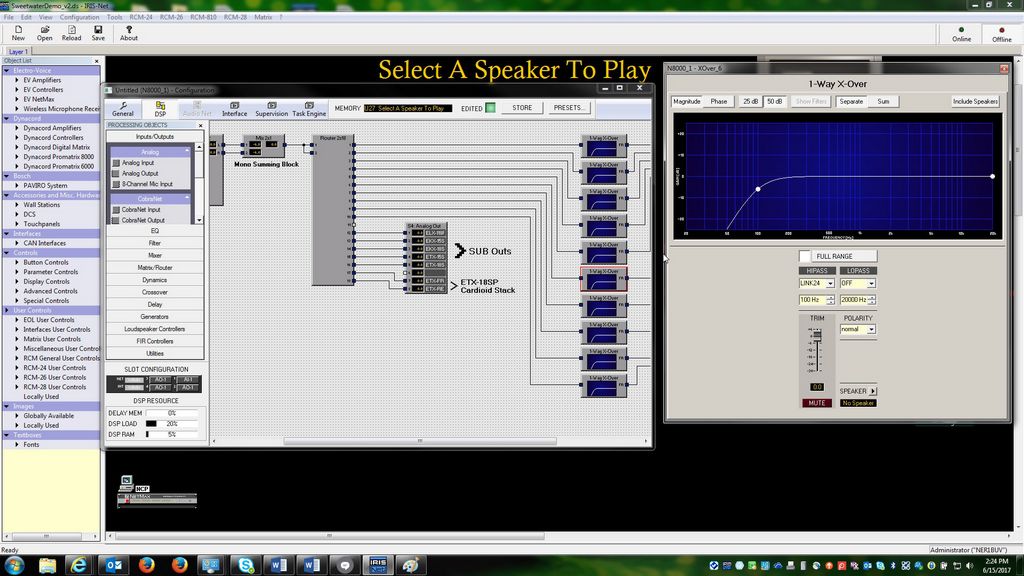Select the Task Engine icon

point(309,109)
